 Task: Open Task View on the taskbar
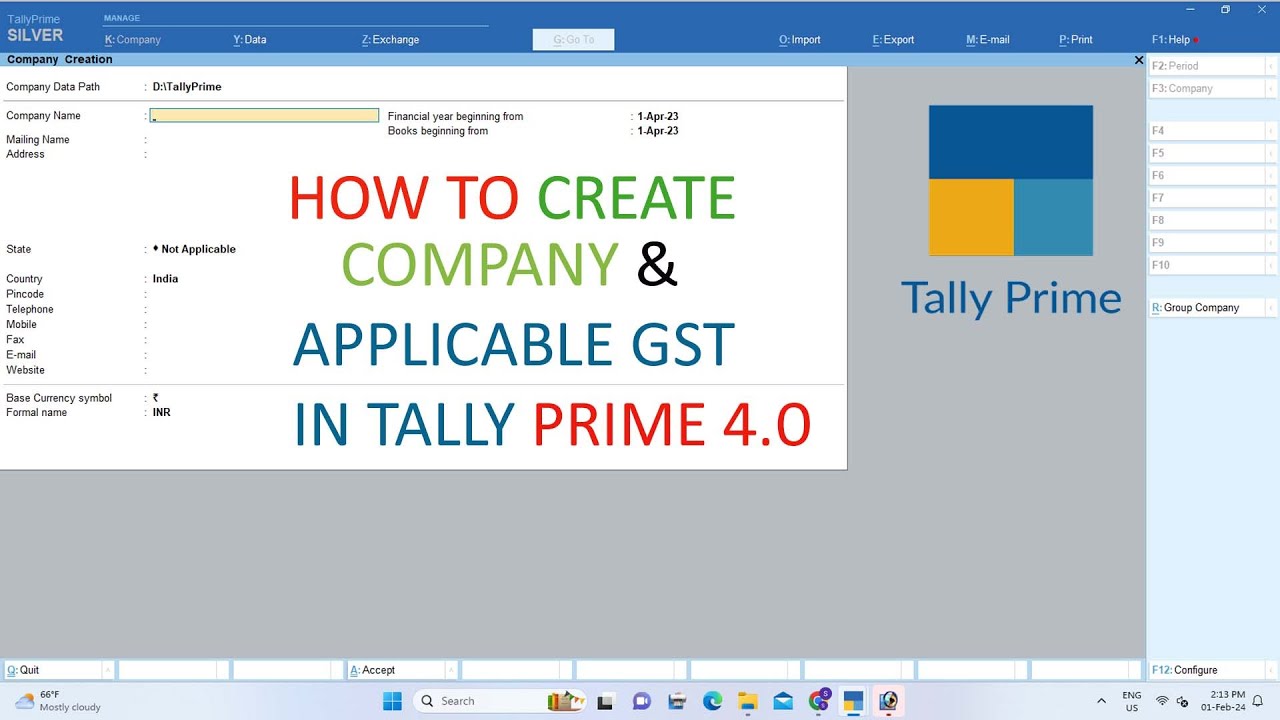tap(606, 701)
